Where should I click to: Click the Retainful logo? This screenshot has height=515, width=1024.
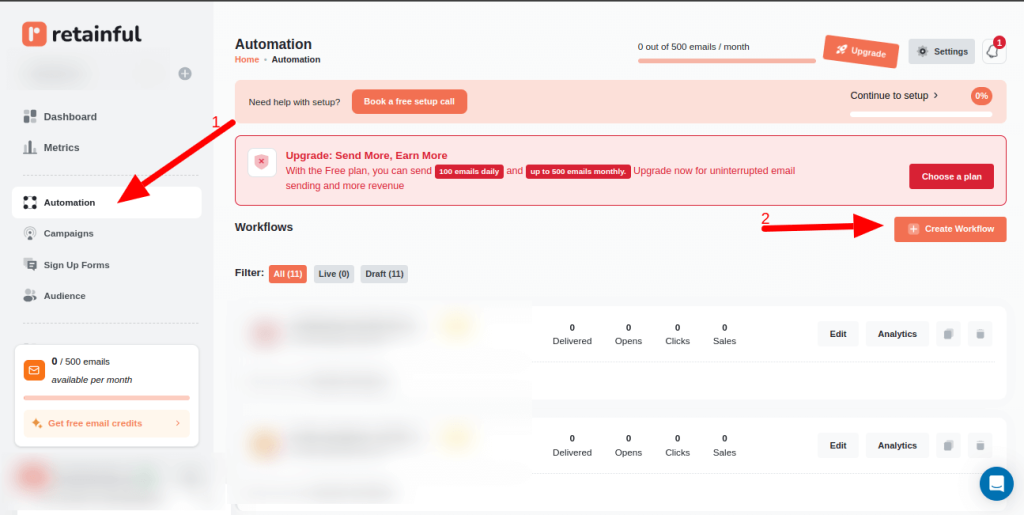coord(82,34)
